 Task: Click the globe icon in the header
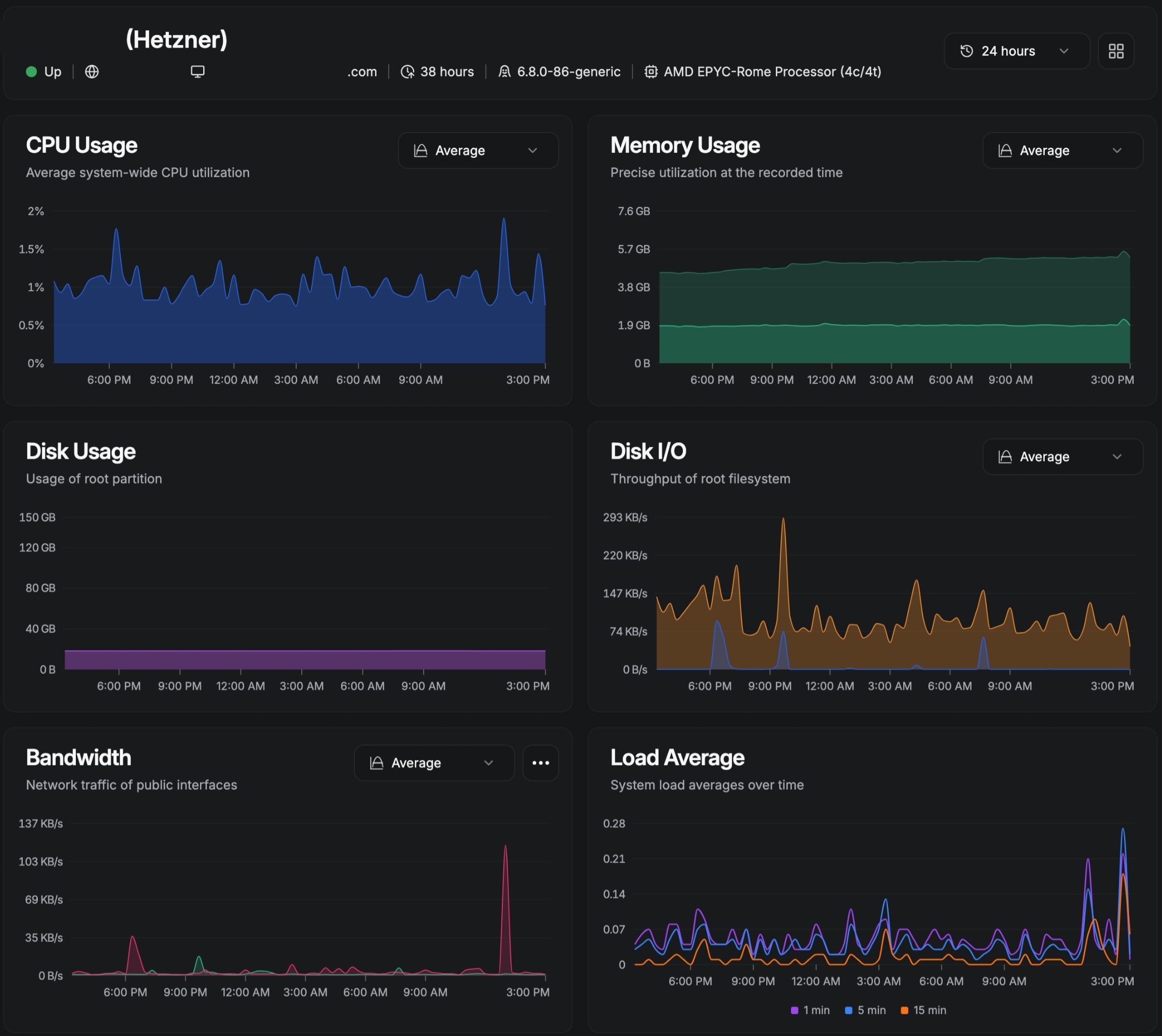point(91,72)
